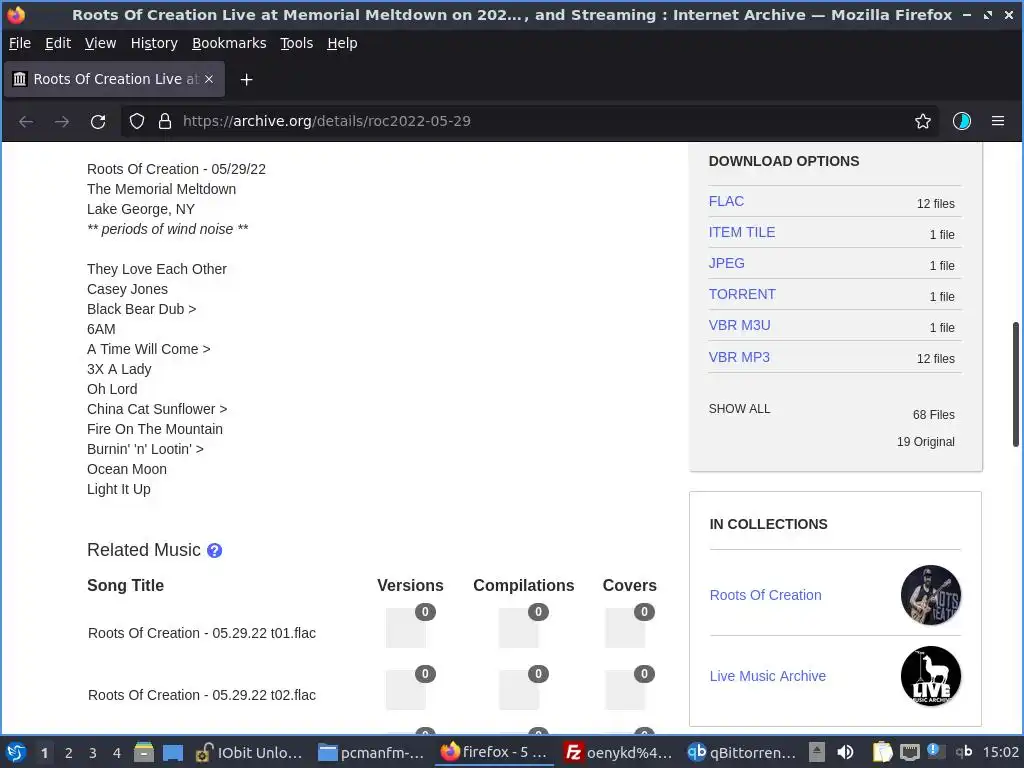Go back to the previous page
Viewport: 1024px width, 768px height.
tap(26, 121)
